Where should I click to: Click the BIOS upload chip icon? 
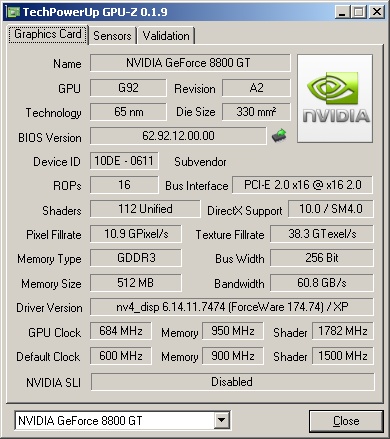[279, 136]
